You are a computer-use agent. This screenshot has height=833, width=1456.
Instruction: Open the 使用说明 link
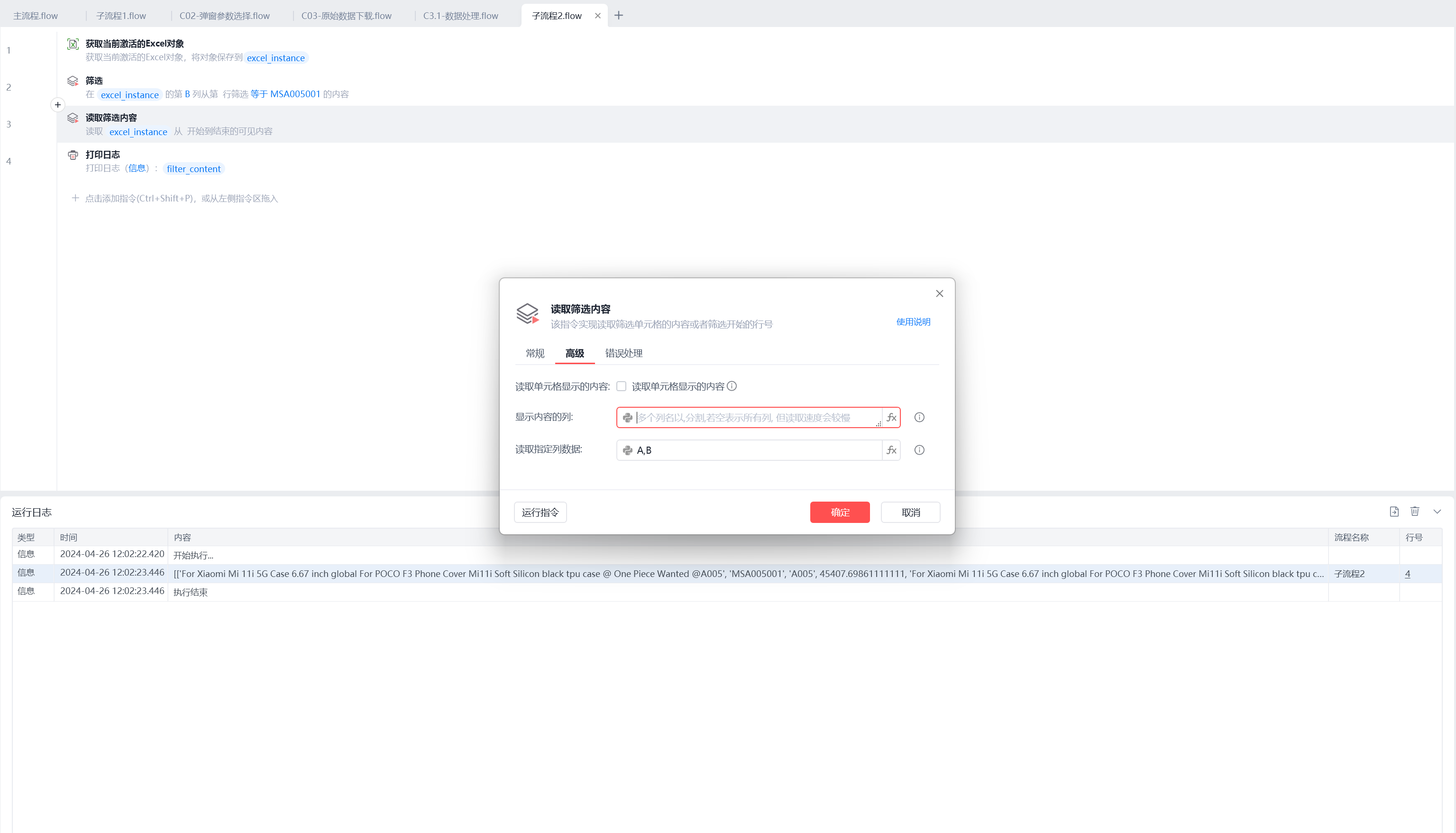(913, 322)
